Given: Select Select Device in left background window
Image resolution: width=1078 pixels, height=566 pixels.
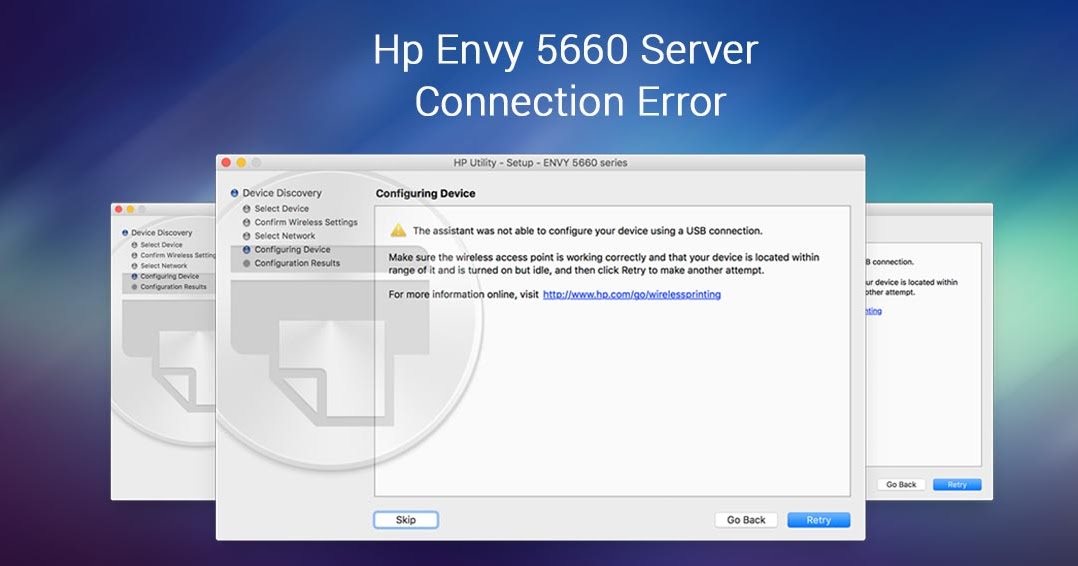Looking at the screenshot, I should (x=157, y=245).
